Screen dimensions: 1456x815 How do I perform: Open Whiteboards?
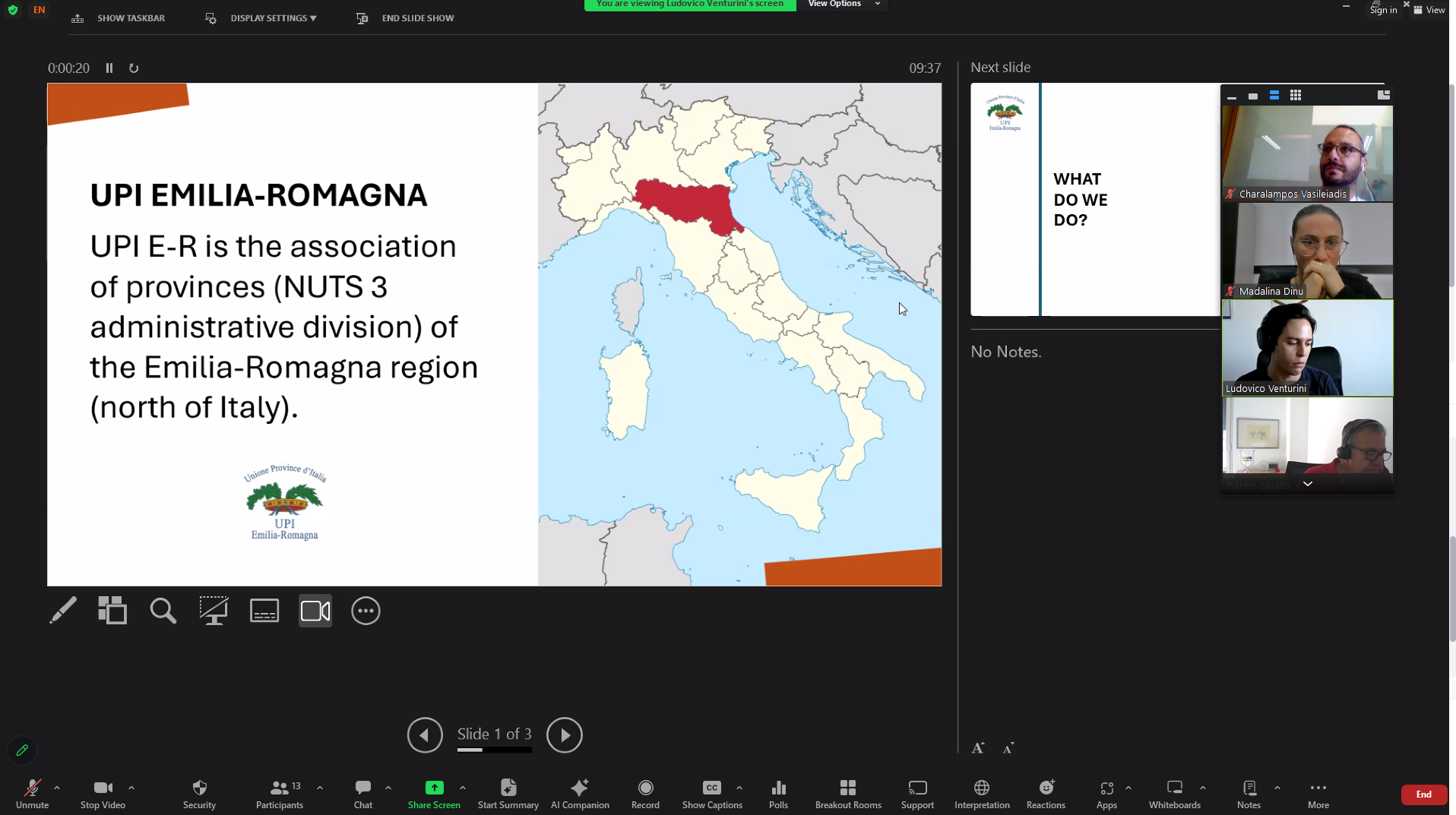(x=1174, y=794)
